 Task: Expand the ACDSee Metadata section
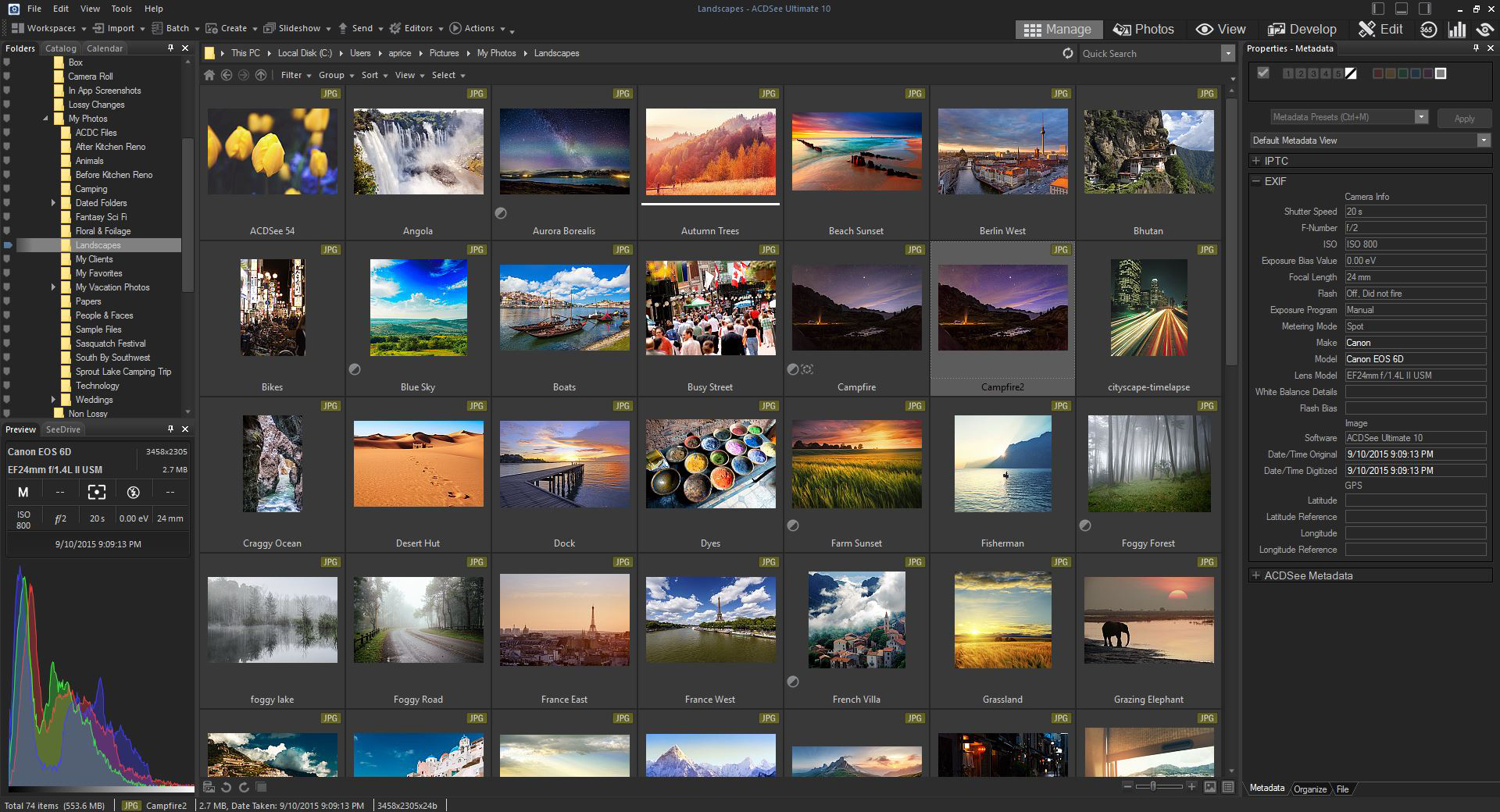[1256, 575]
